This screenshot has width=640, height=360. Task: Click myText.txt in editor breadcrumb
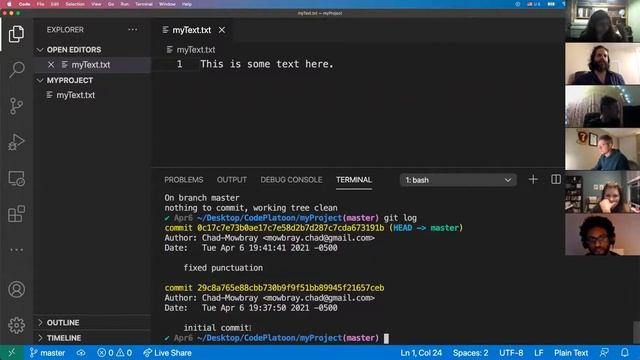196,50
